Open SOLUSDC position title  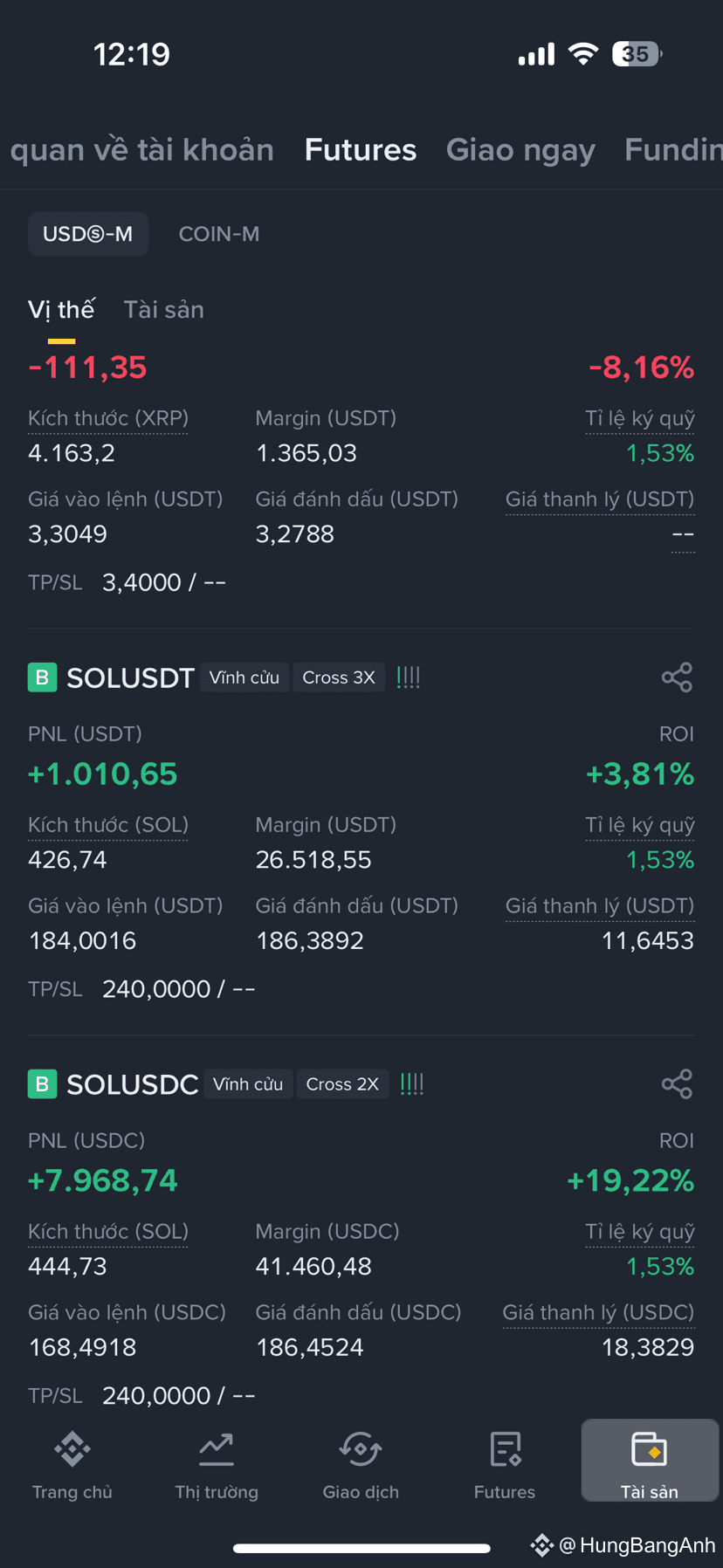(x=133, y=1084)
